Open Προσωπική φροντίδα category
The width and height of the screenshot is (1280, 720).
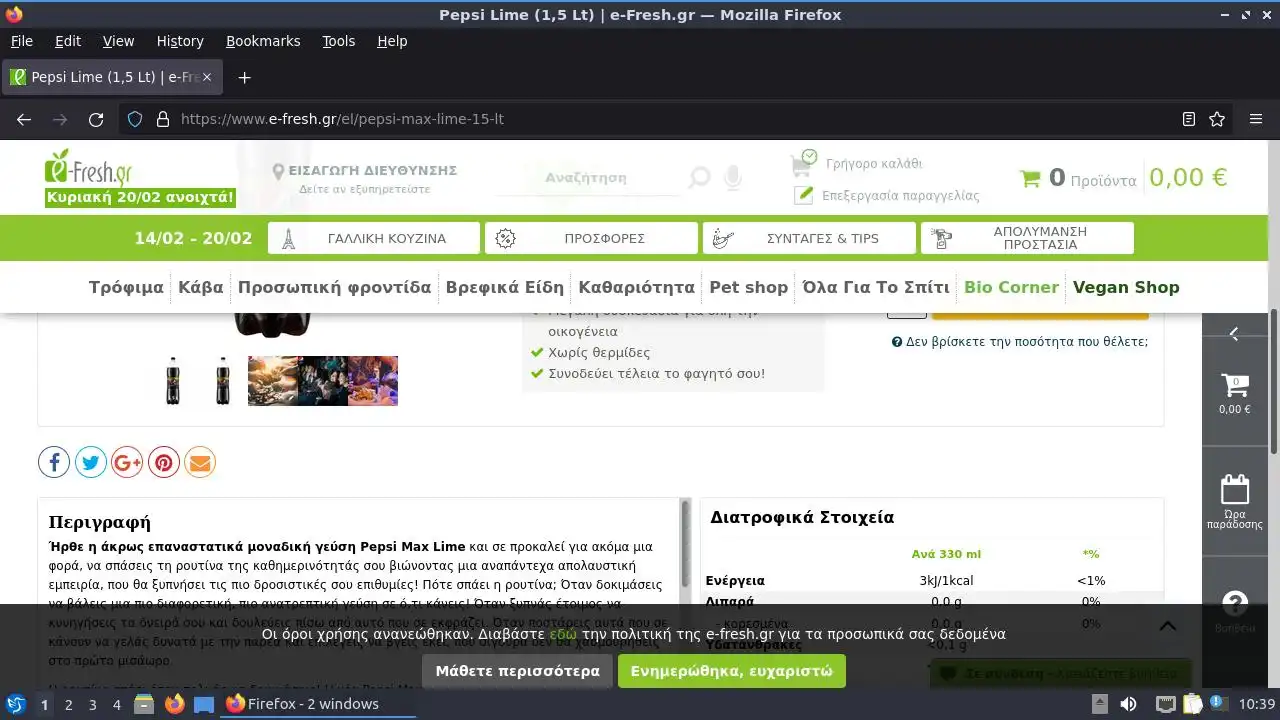pyautogui.click(x=334, y=287)
